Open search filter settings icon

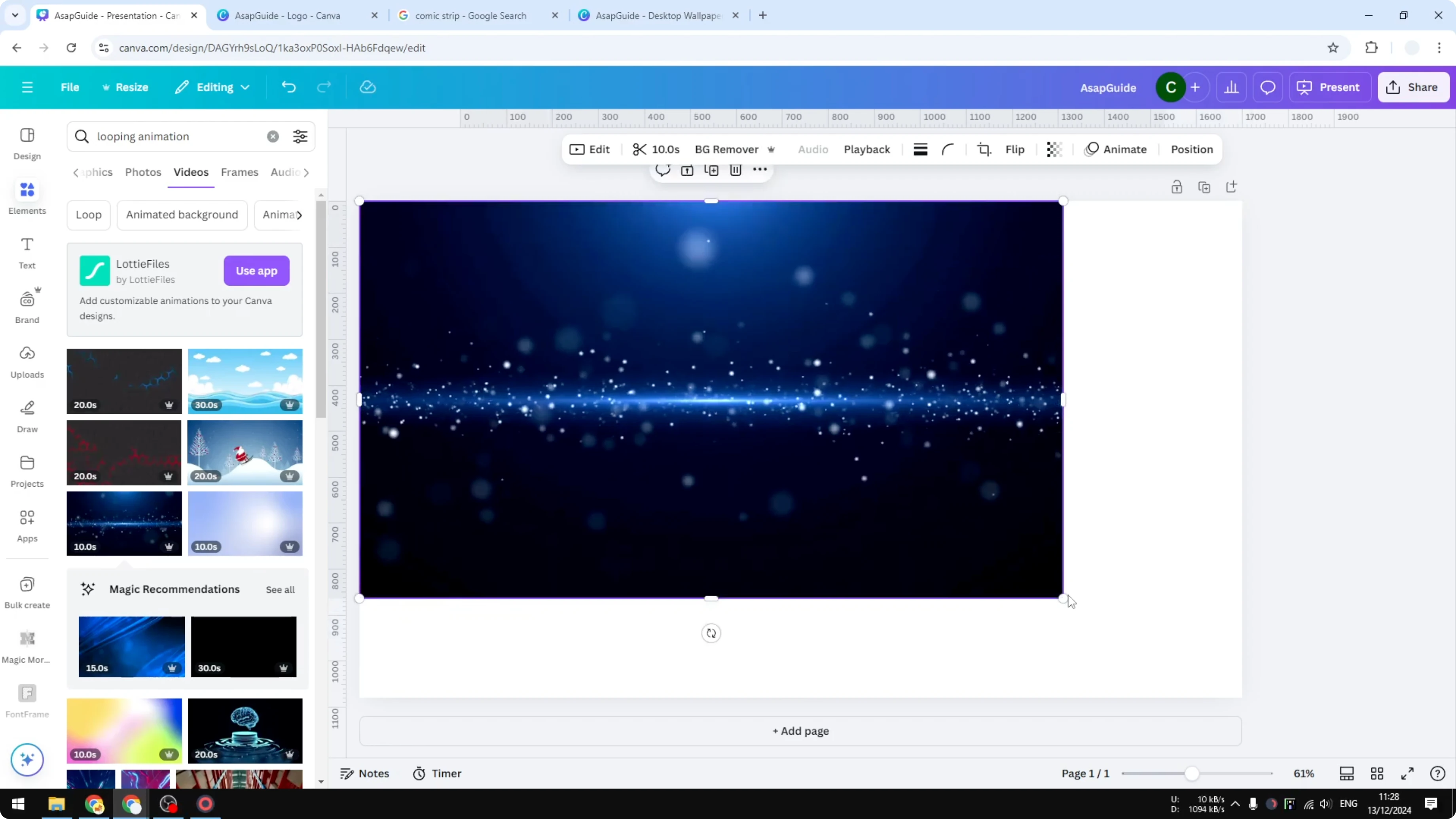tap(300, 136)
